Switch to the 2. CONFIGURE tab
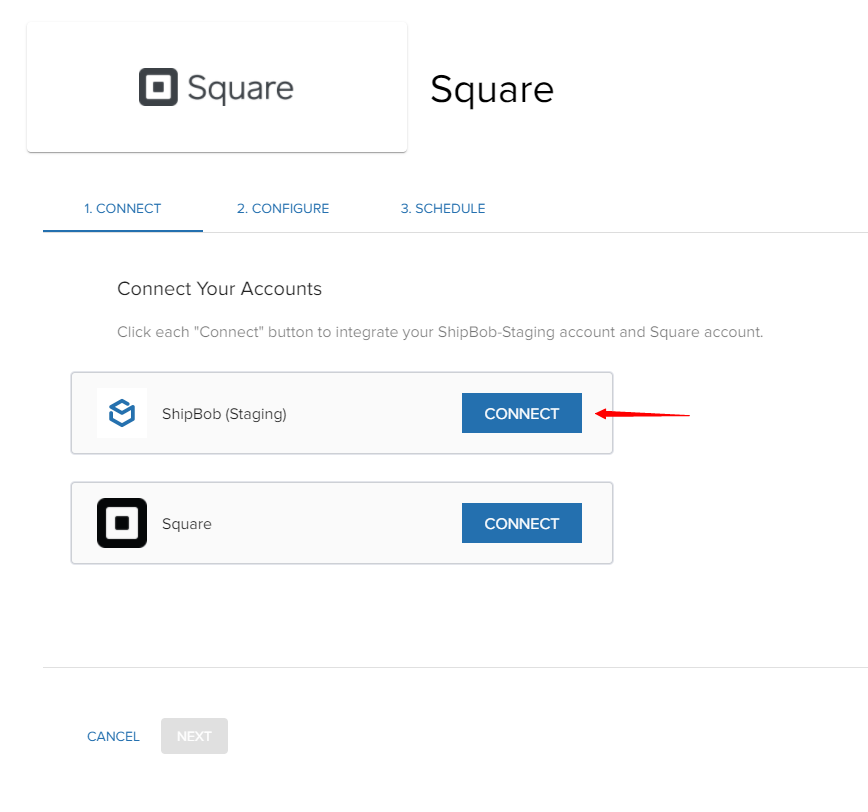The width and height of the screenshot is (868, 812). coord(283,208)
